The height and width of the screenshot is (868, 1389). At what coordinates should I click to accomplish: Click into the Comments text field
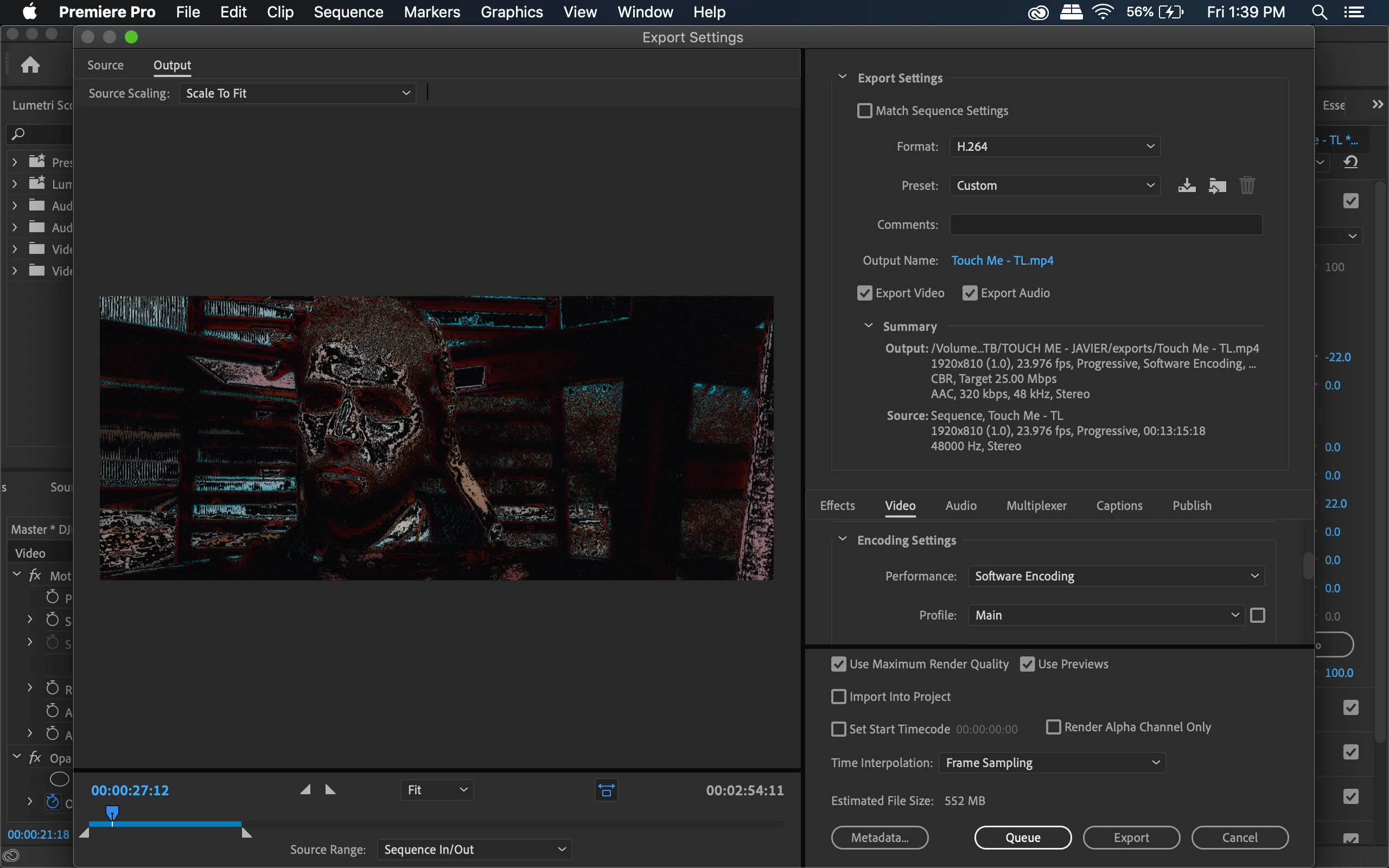pos(1105,225)
